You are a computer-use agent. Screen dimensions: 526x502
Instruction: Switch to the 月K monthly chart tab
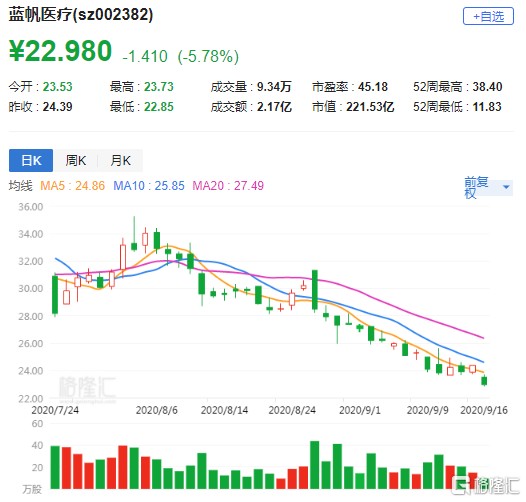(120, 160)
